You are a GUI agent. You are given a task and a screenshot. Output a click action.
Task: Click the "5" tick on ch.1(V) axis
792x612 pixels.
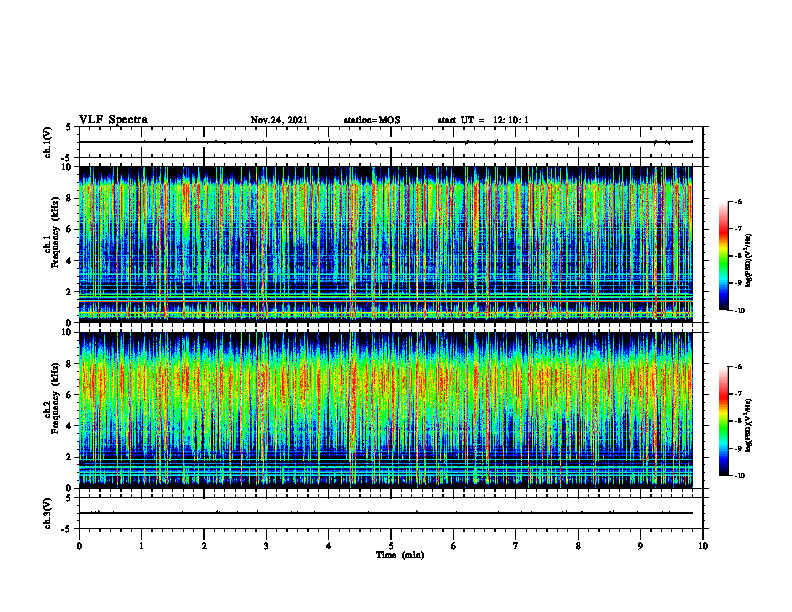click(68, 128)
